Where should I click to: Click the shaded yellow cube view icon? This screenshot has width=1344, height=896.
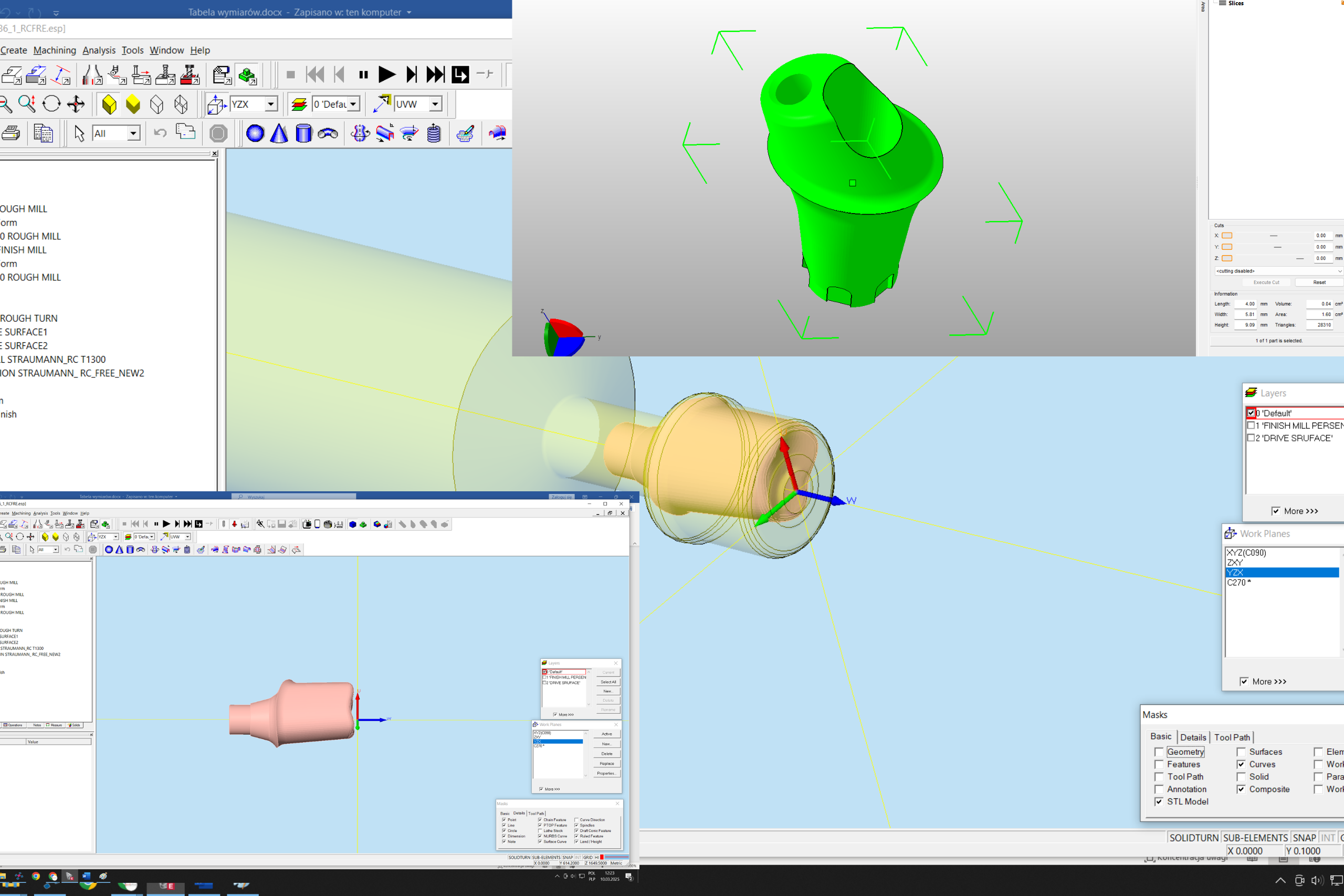(109, 104)
